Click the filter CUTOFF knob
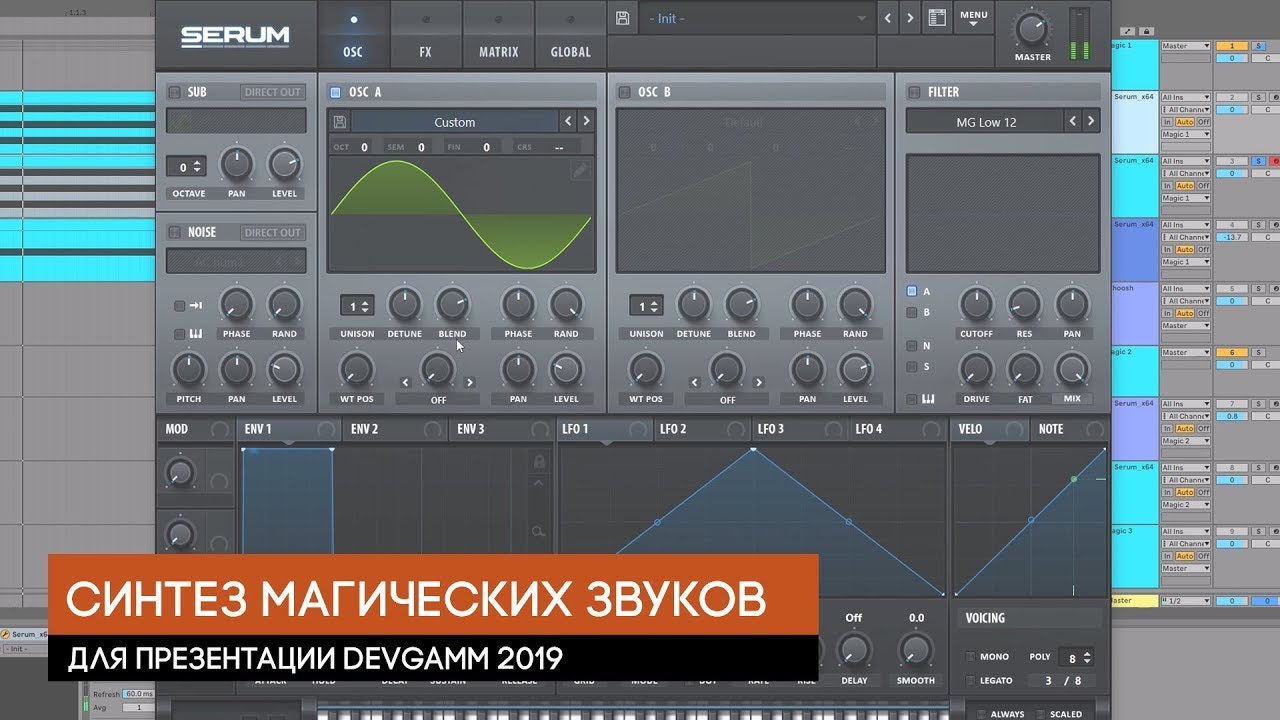 [976, 304]
